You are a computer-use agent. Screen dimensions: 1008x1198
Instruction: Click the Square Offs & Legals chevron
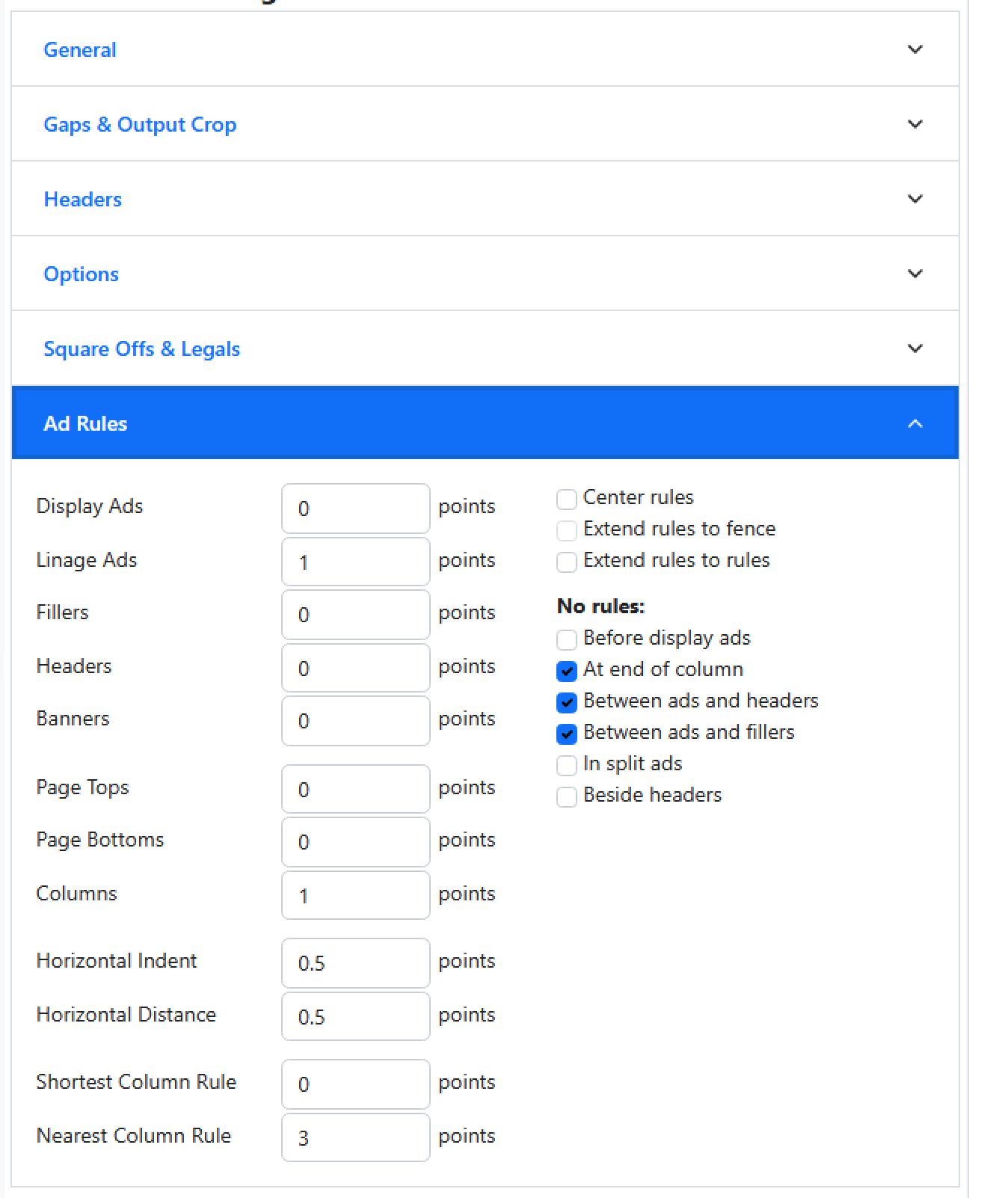point(915,348)
